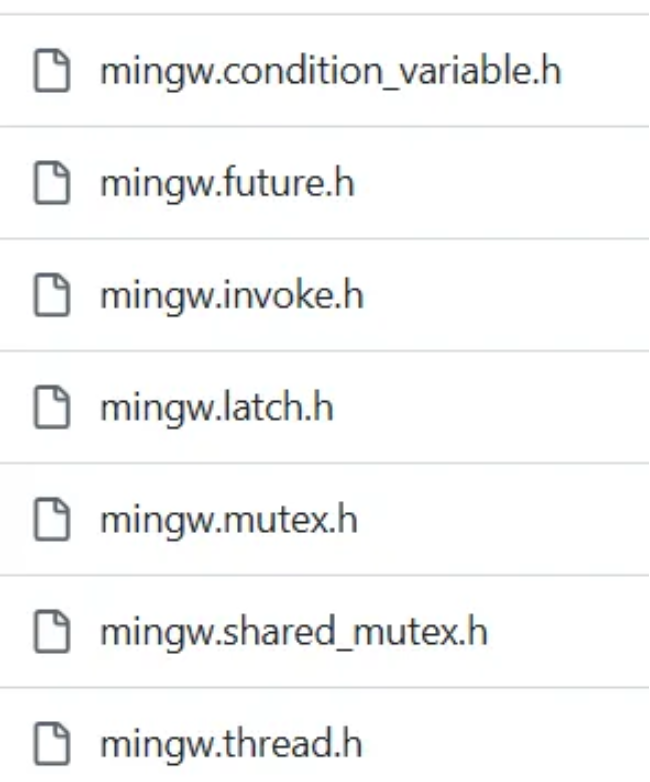Screen dimensions: 650x782
Task: Open the mingw.shared_mutex.h file link
Action: 294,632
